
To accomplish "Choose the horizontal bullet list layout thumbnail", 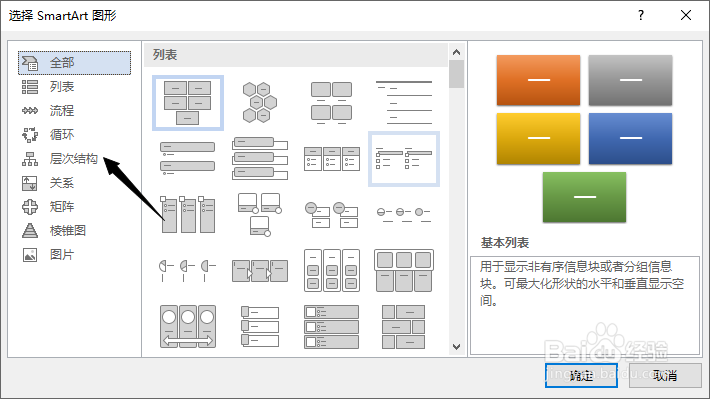I will (x=331, y=159).
